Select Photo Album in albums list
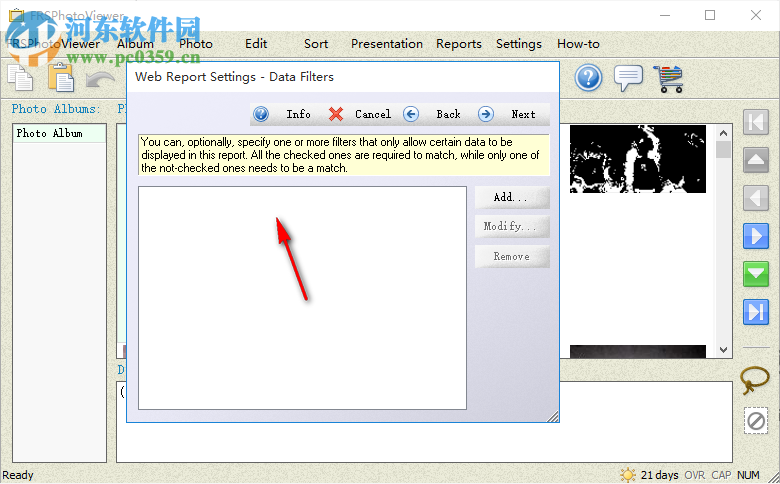The height and width of the screenshot is (484, 780). pyautogui.click(x=59, y=133)
